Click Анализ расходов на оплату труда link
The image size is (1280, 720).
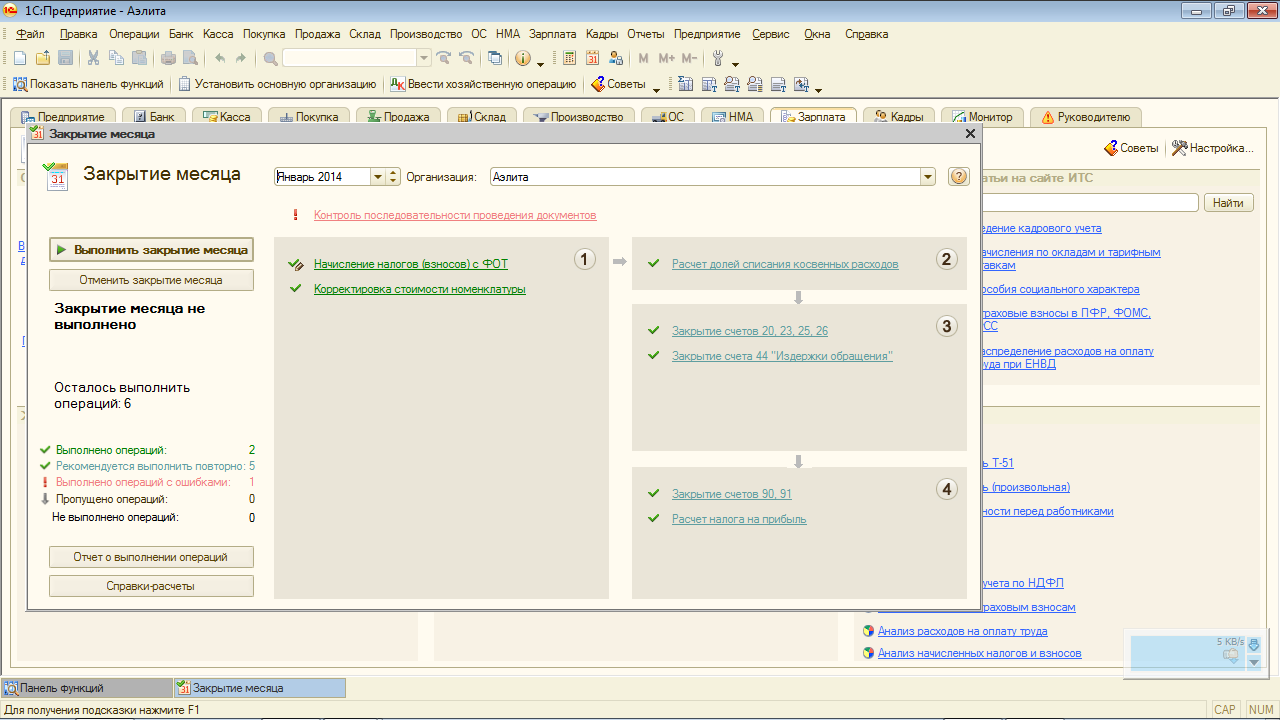963,631
